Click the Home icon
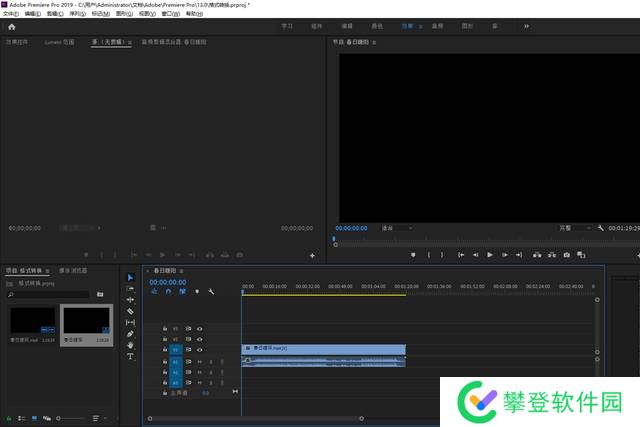Image resolution: width=640 pixels, height=427 pixels. 11,27
